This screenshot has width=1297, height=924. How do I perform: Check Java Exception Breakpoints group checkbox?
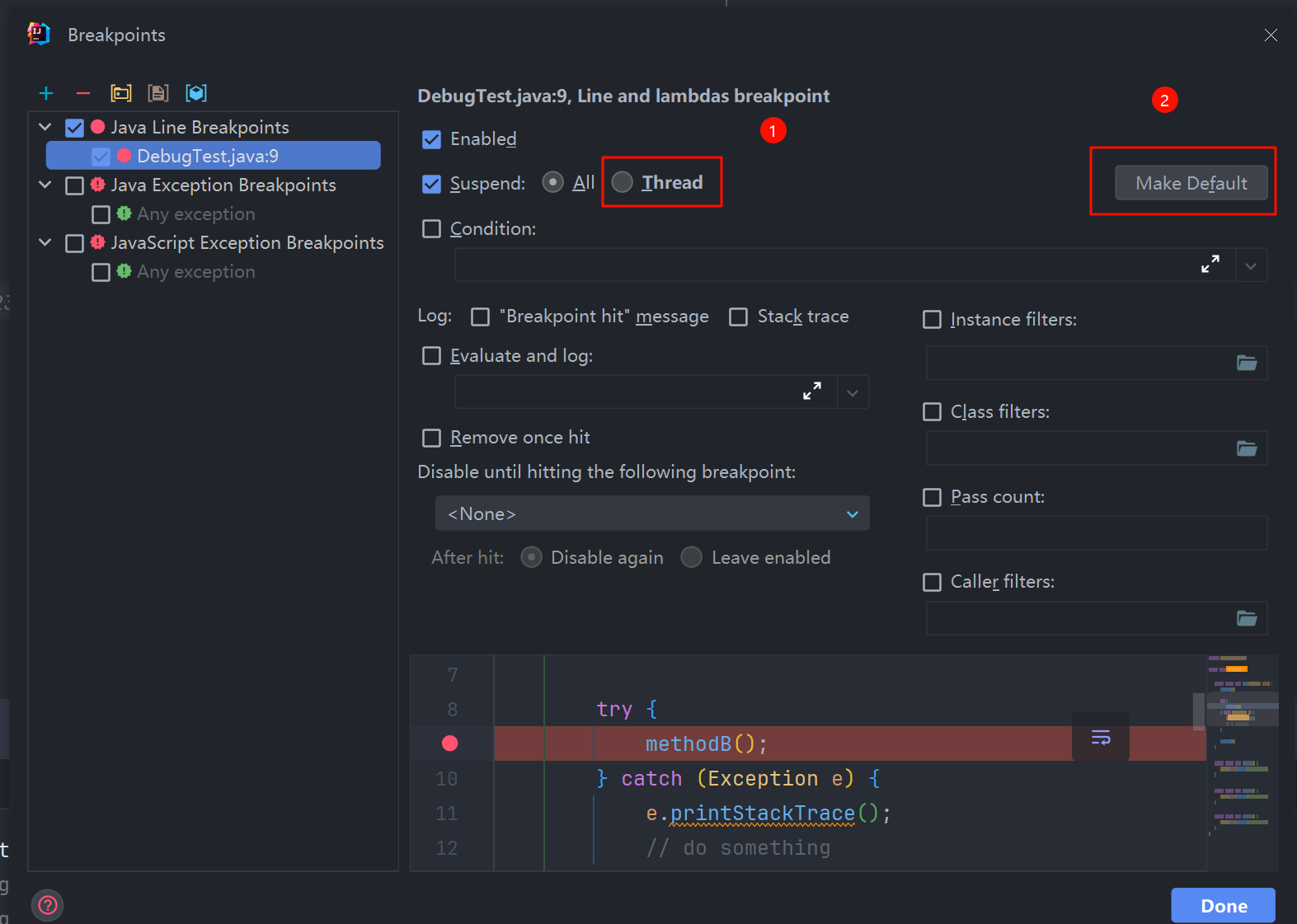pyautogui.click(x=74, y=185)
